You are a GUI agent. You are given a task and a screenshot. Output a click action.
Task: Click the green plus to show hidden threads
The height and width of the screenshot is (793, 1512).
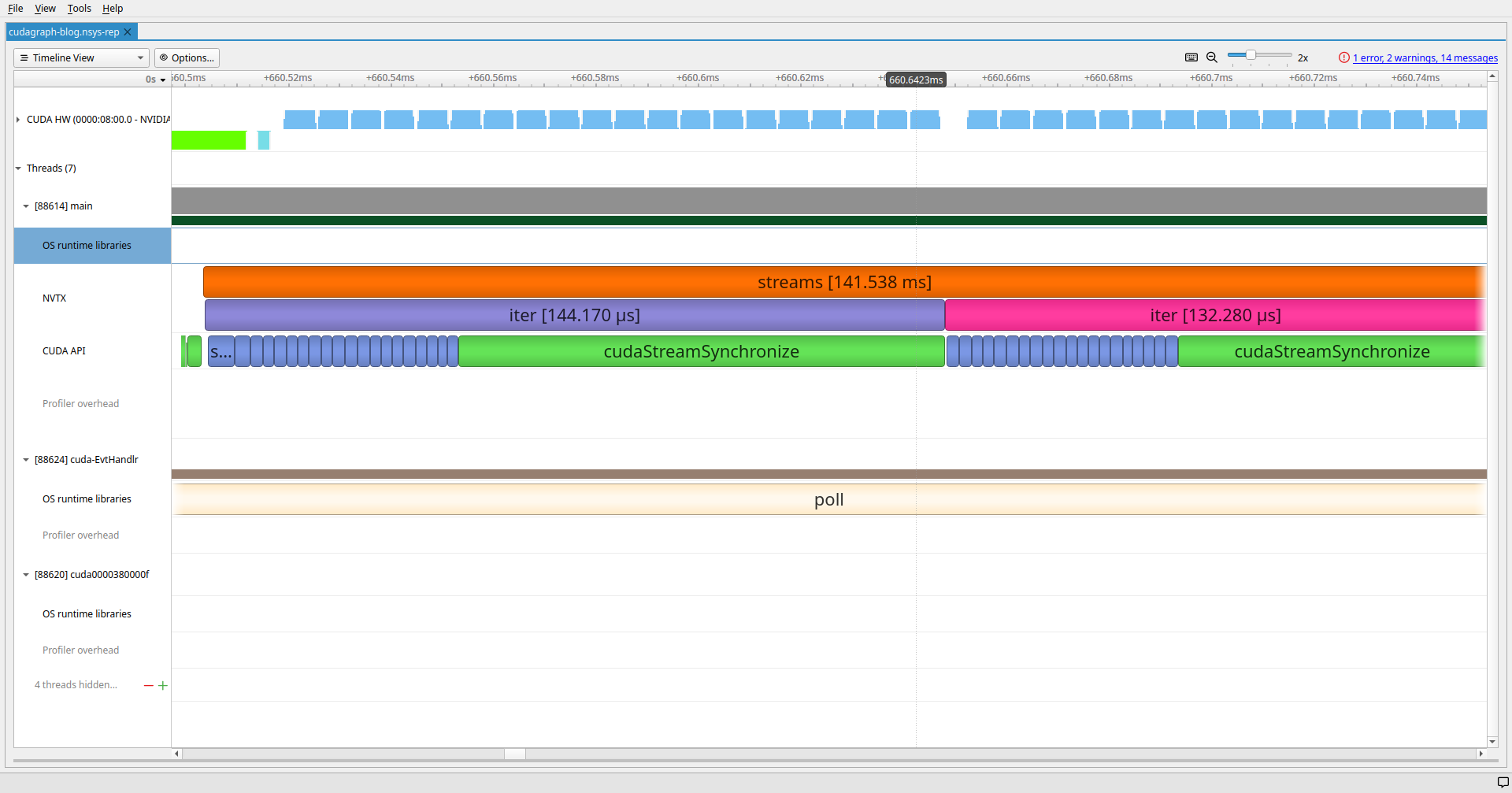point(163,686)
